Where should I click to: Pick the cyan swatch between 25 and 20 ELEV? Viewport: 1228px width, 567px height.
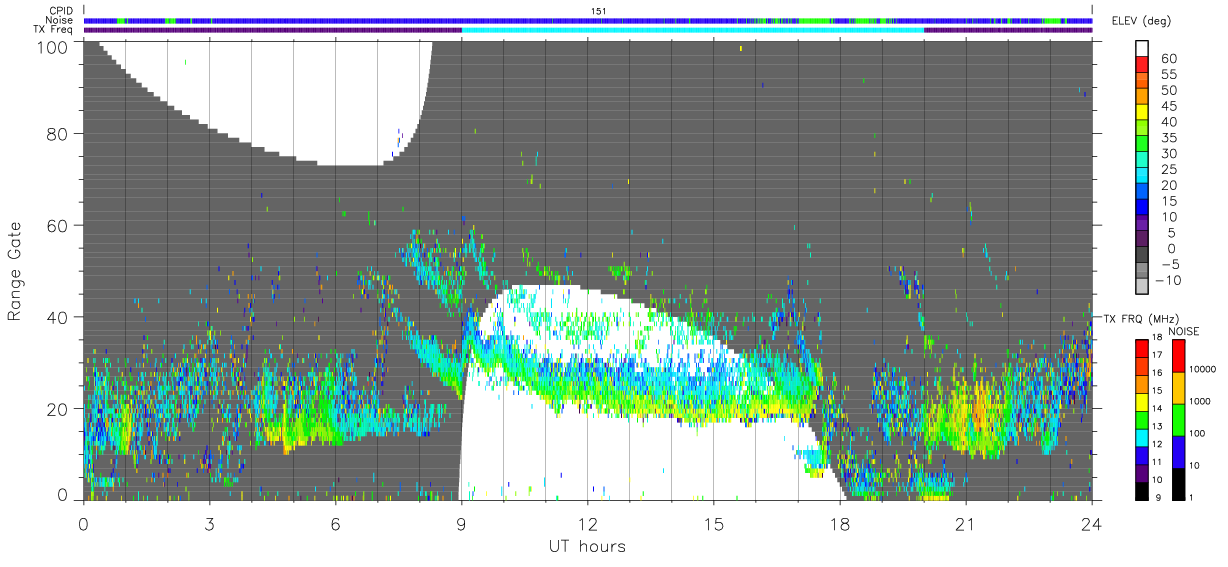1142,176
